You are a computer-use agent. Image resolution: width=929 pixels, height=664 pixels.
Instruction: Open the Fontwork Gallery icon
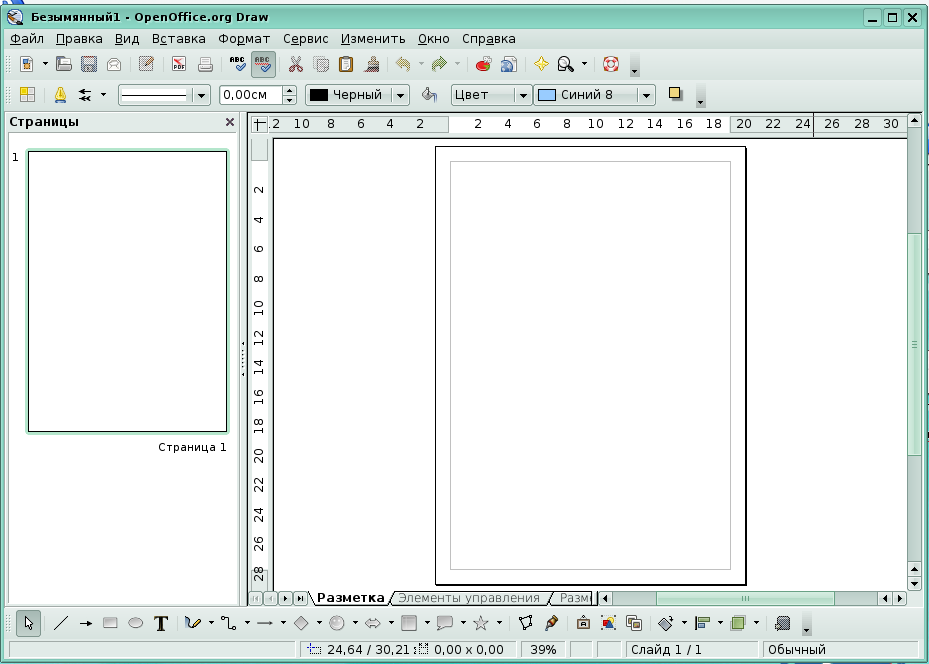(x=583, y=623)
